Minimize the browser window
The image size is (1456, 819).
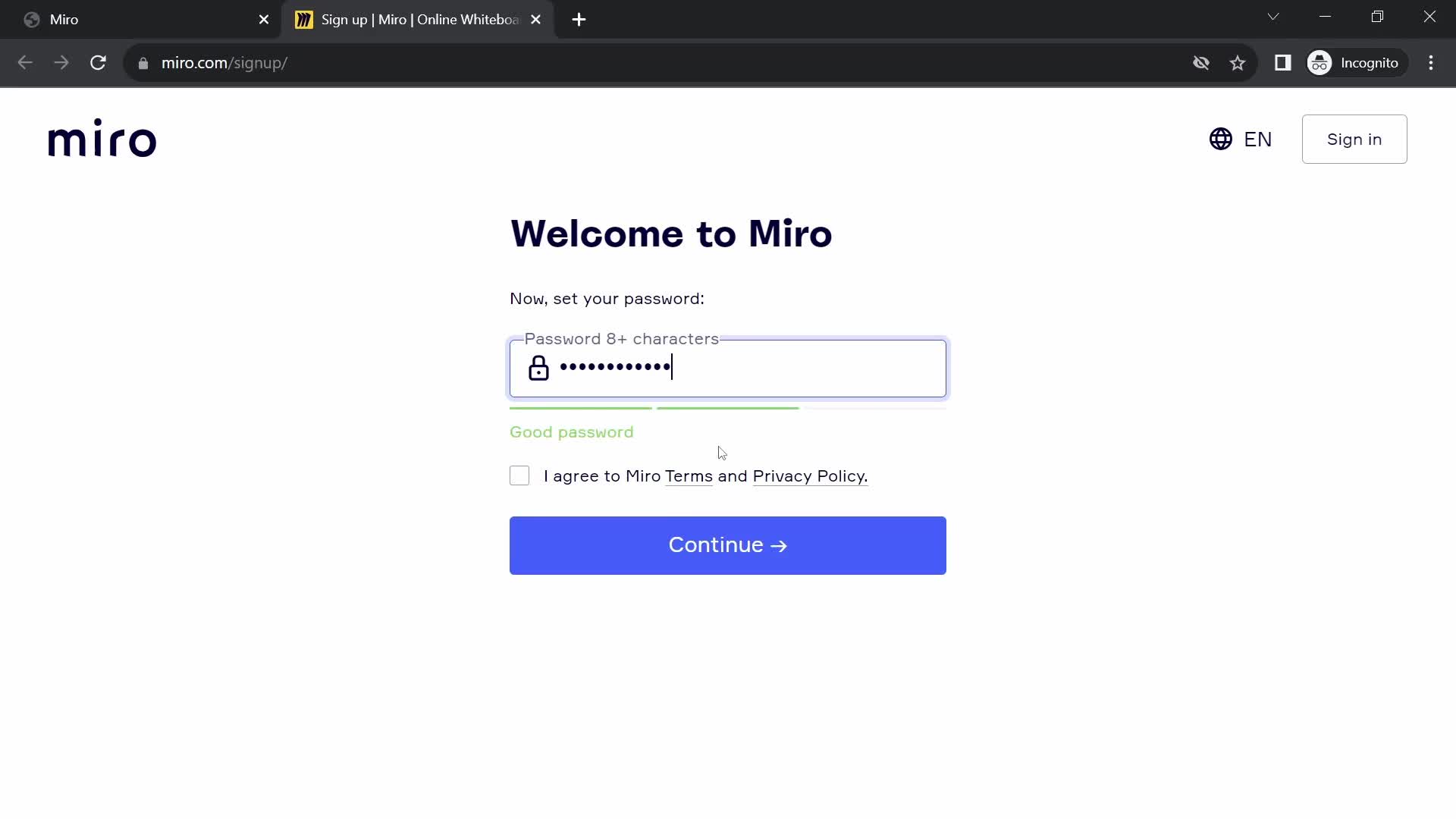[1326, 17]
